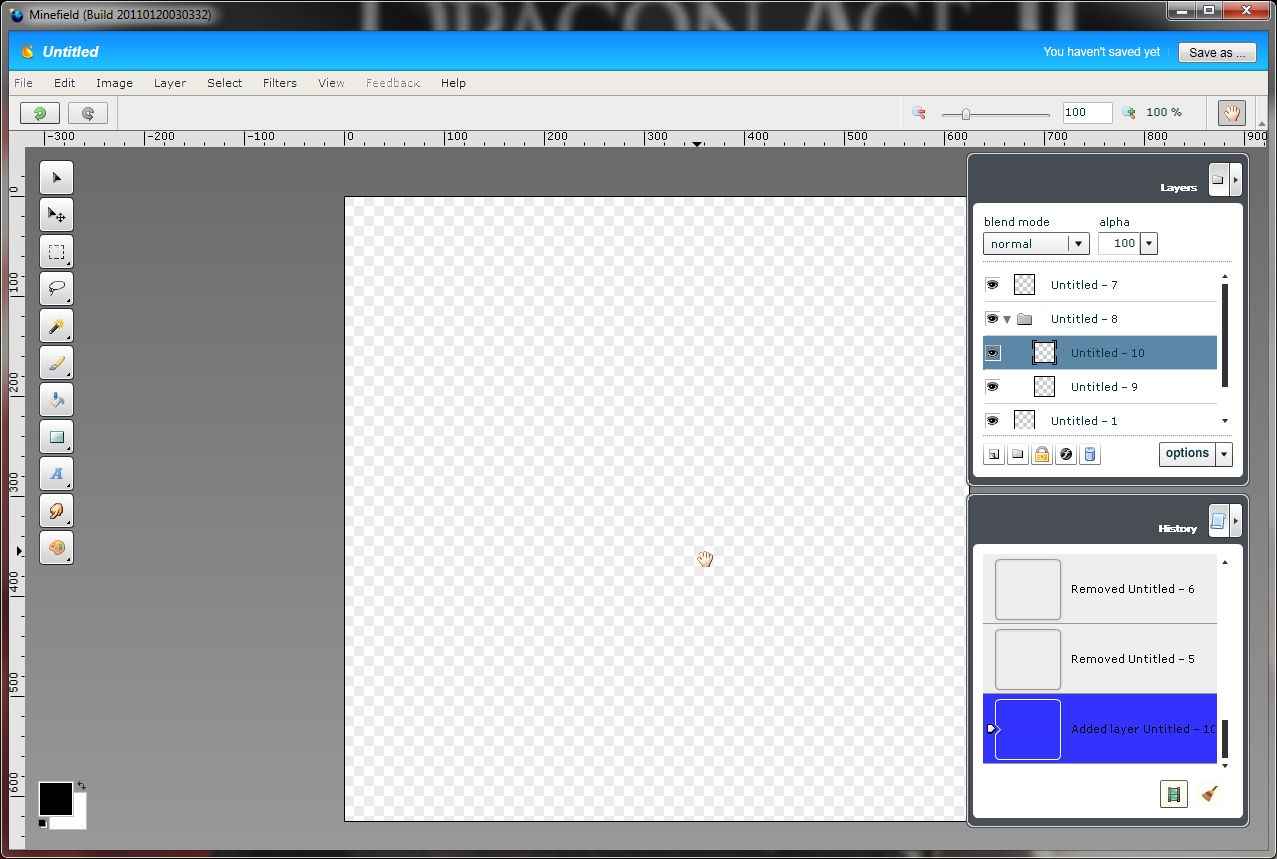
Task: Choose the rectangular Marquee selection tool
Action: tap(56, 252)
